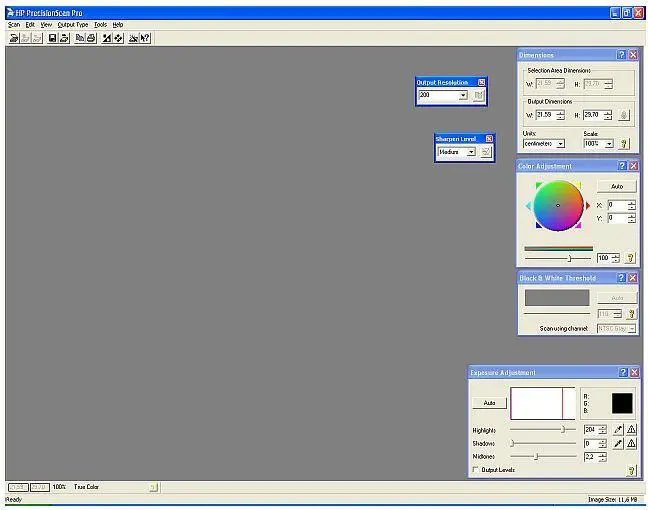The height and width of the screenshot is (510, 648).
Task: Click the rotate/mirror toolbar icon
Action: 118,38
